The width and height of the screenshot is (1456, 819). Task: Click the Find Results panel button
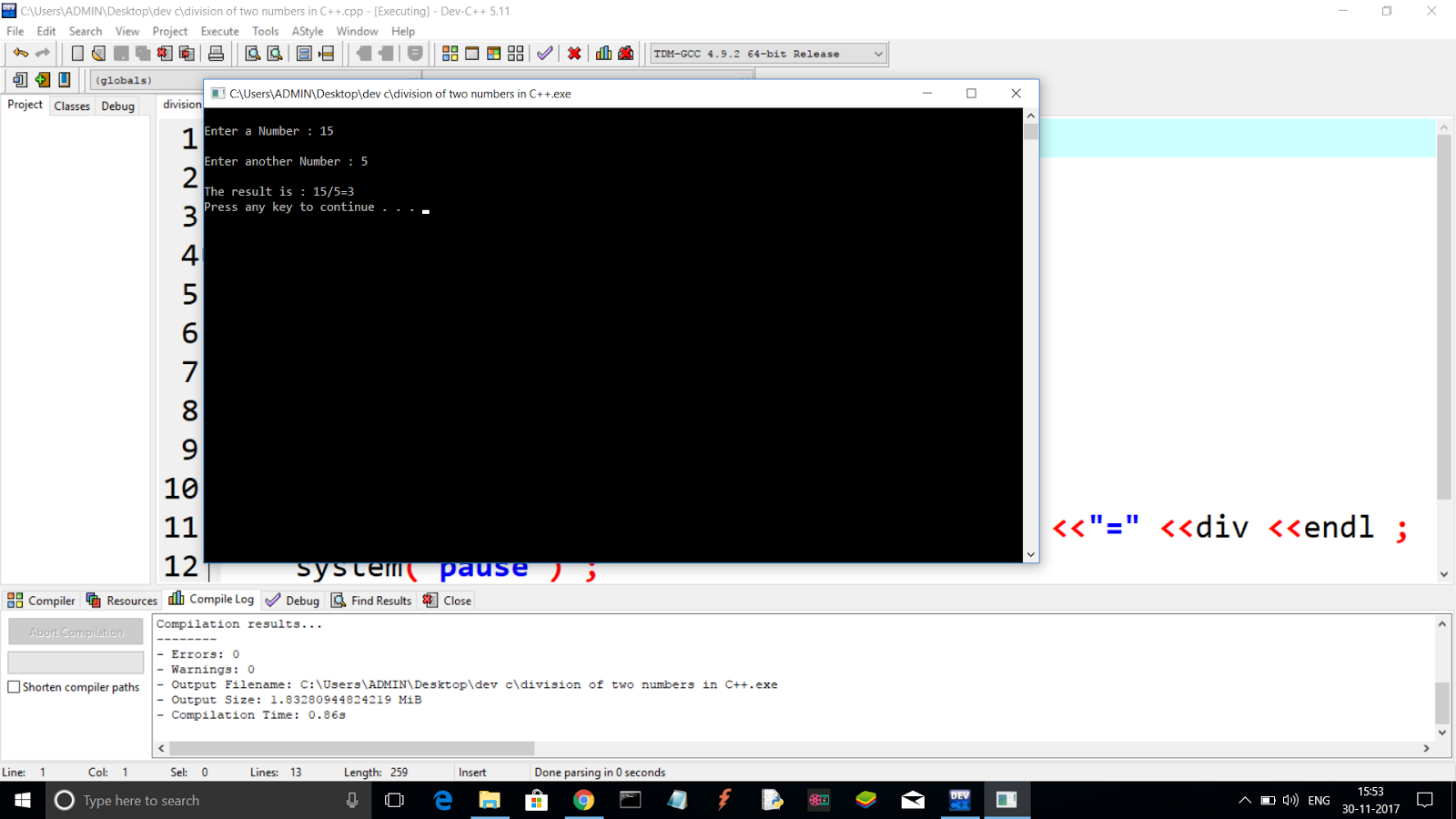(x=371, y=600)
